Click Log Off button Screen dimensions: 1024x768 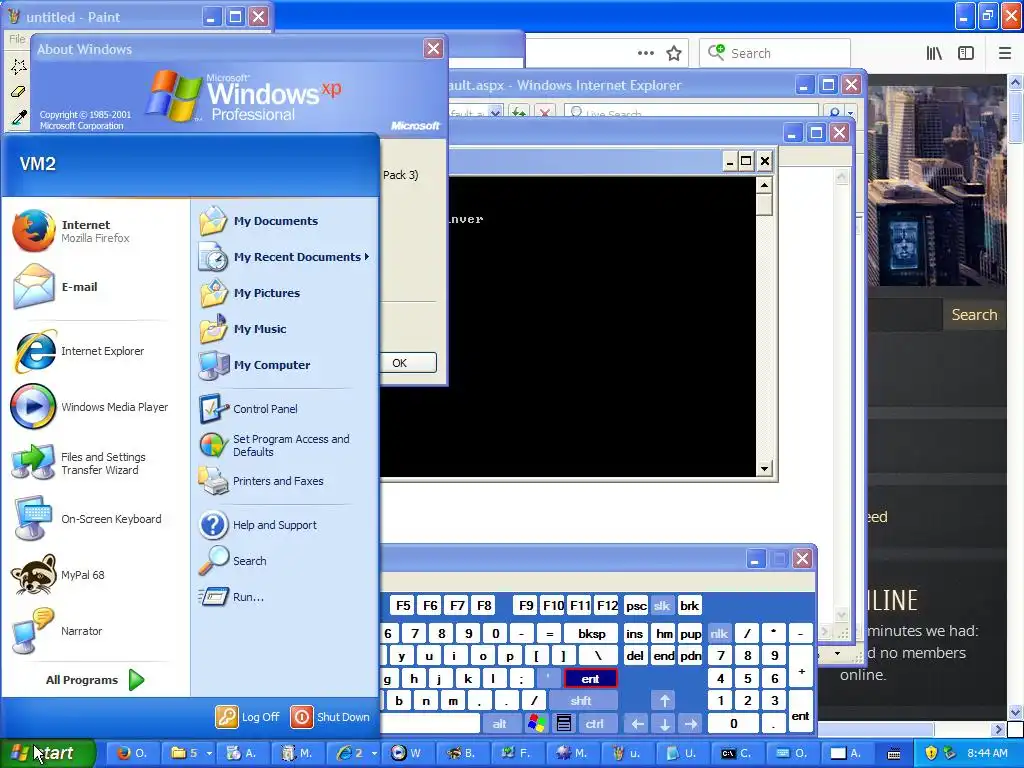[248, 717]
